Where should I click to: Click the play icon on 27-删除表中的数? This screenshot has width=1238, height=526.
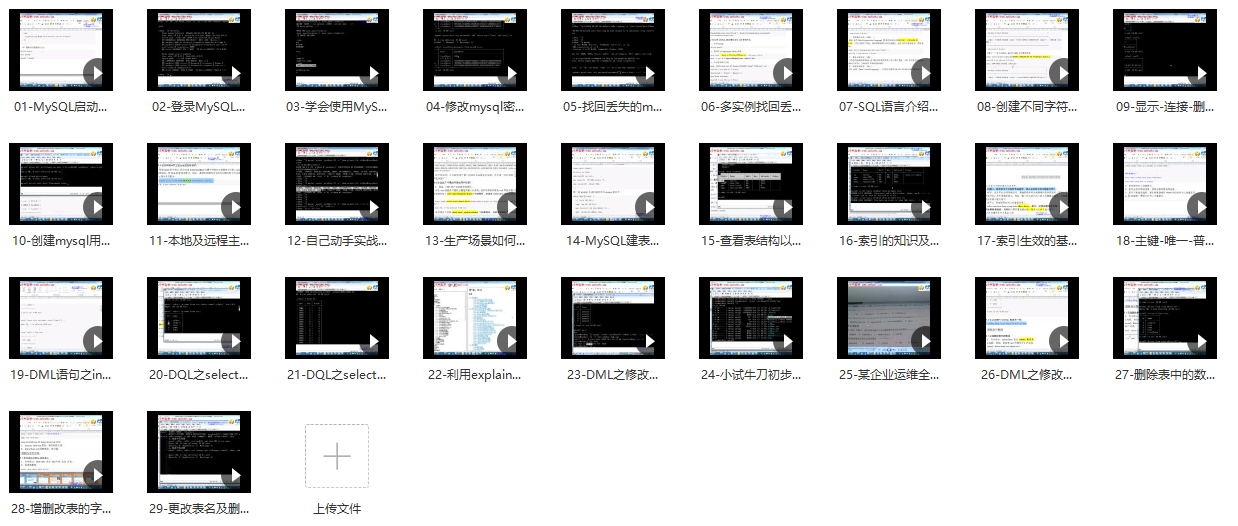(x=1200, y=341)
